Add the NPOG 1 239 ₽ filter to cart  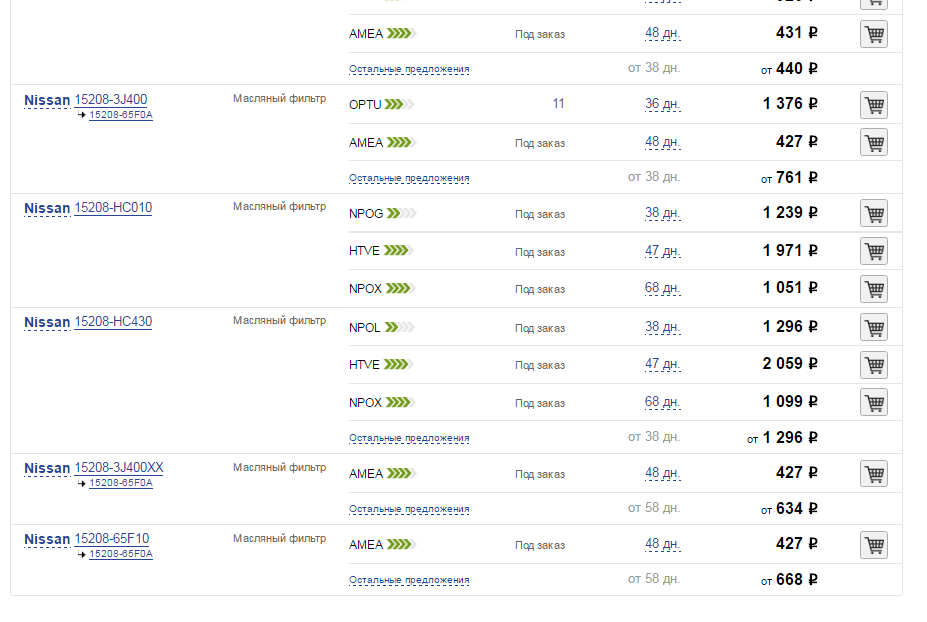click(874, 213)
